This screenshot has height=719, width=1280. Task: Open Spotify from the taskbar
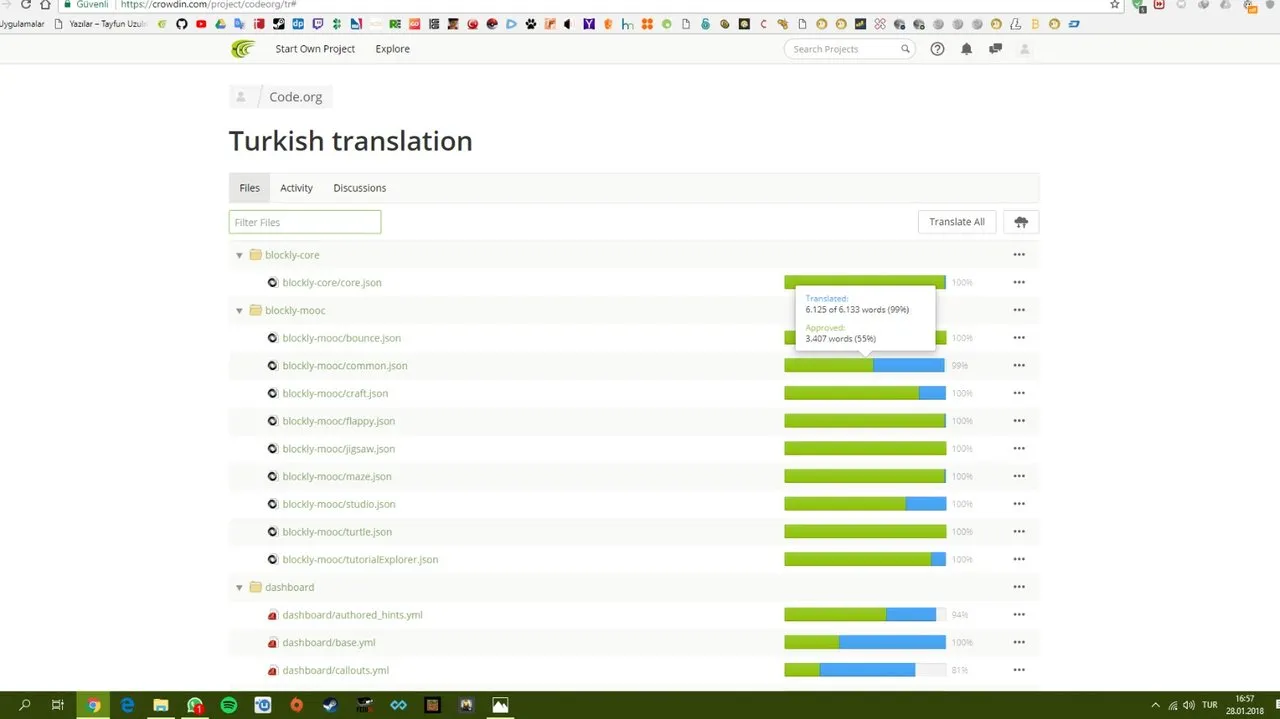tap(229, 705)
